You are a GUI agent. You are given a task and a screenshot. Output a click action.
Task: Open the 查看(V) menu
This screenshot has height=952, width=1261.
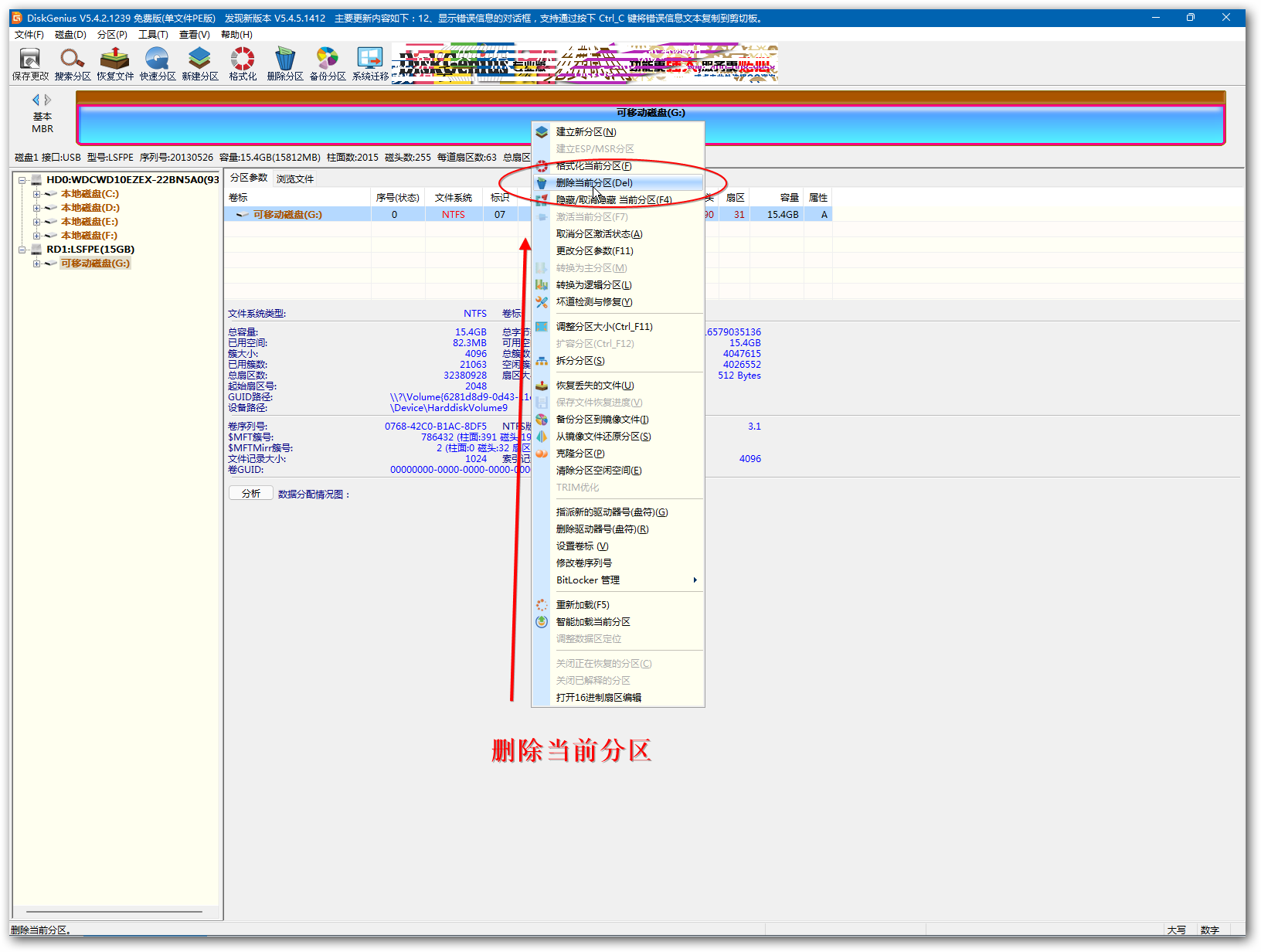point(195,35)
